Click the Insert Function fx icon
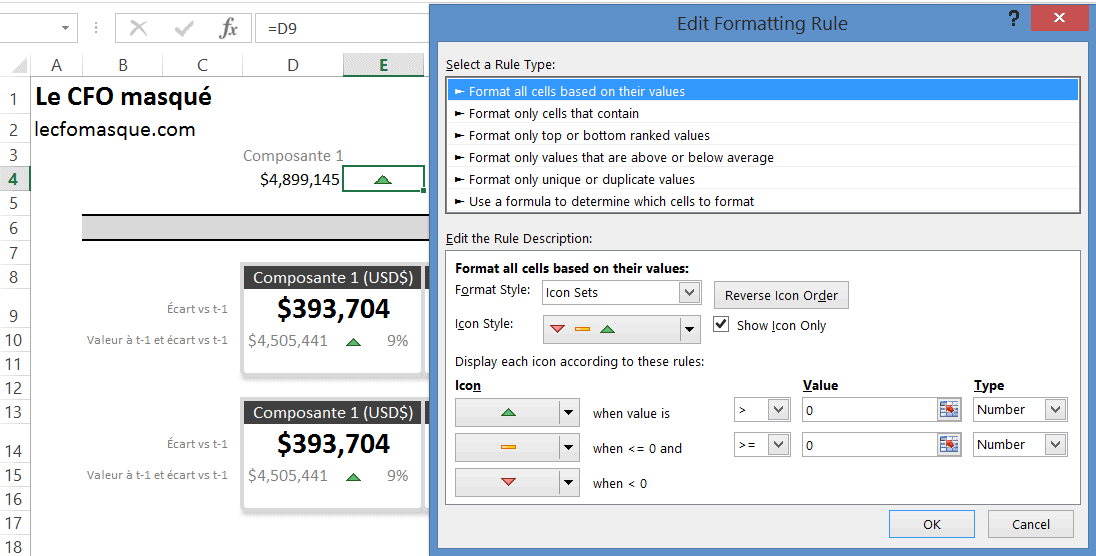Viewport: 1096px width, 556px height. 229,28
